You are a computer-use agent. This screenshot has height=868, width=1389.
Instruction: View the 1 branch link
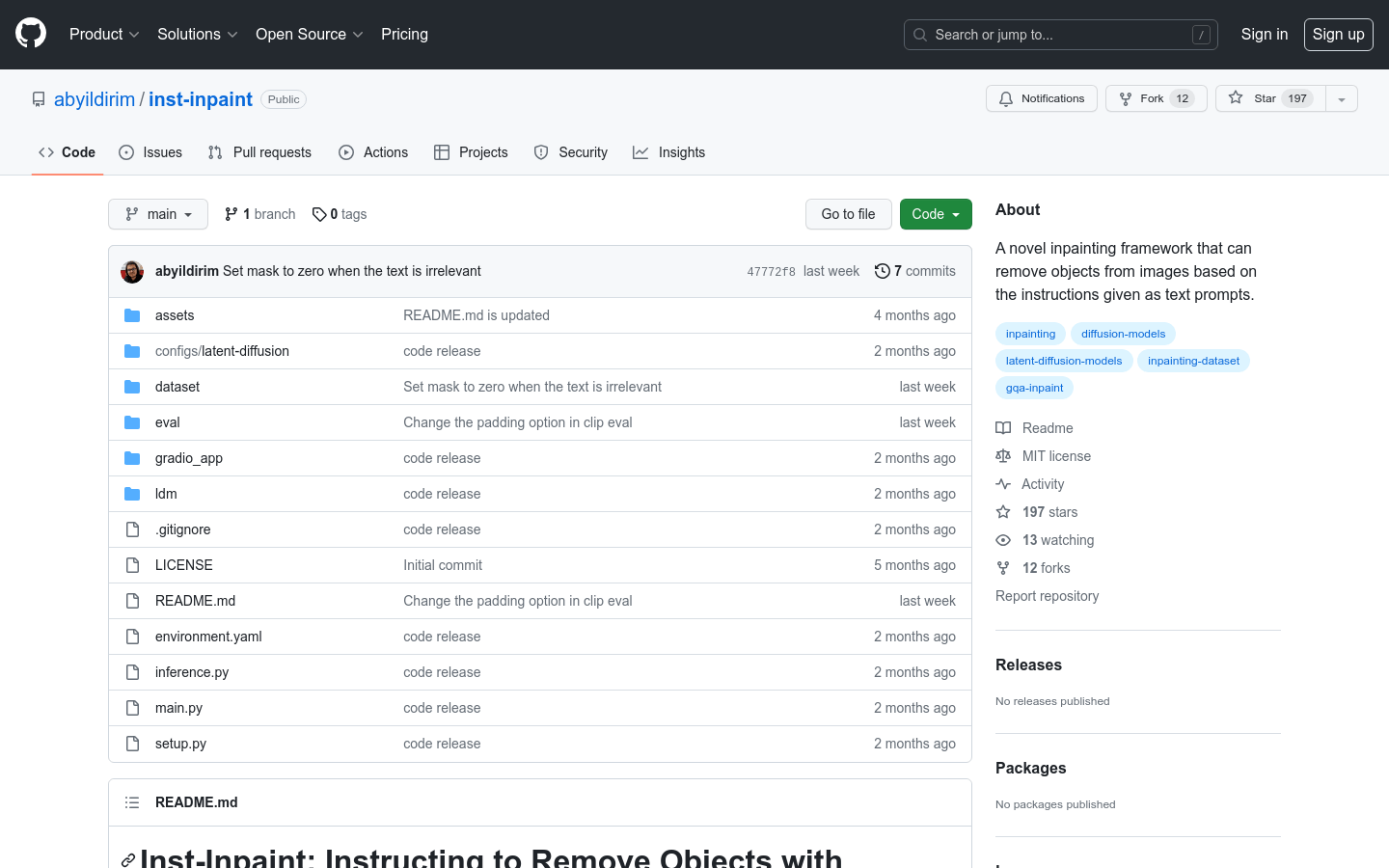point(260,214)
